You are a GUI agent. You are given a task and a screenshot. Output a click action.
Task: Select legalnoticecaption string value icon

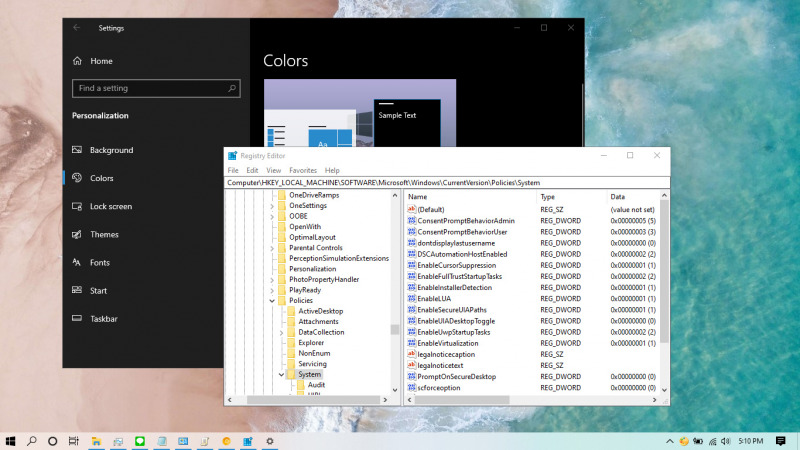point(411,354)
